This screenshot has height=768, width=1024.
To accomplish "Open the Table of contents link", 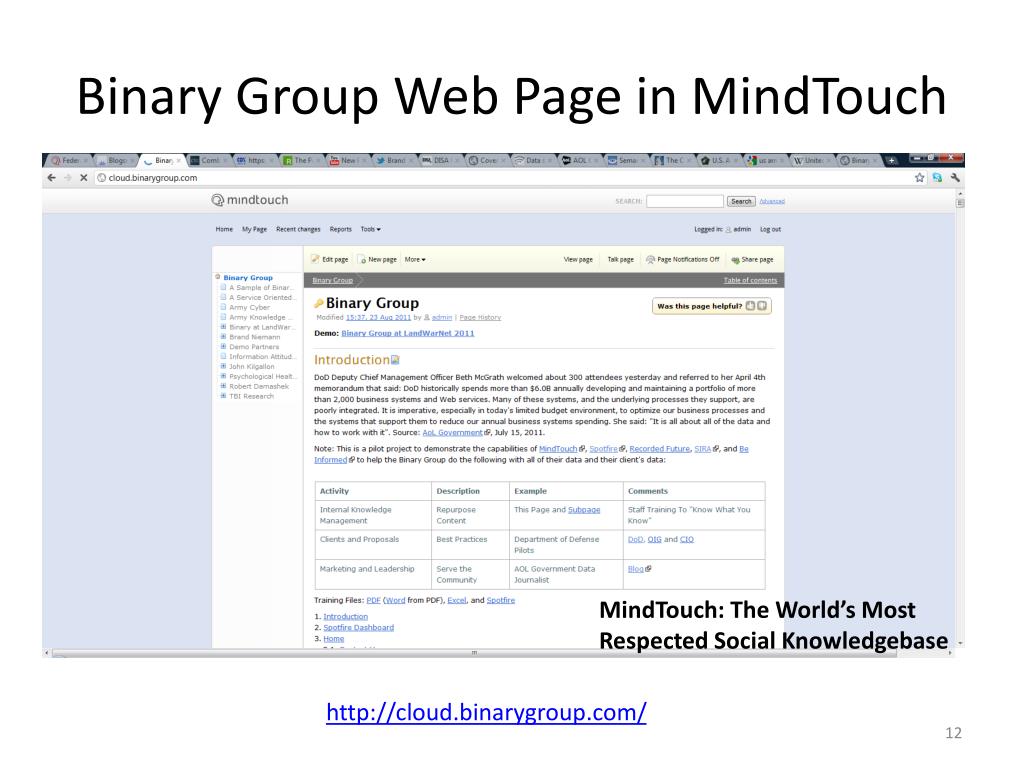I will tap(750, 280).
